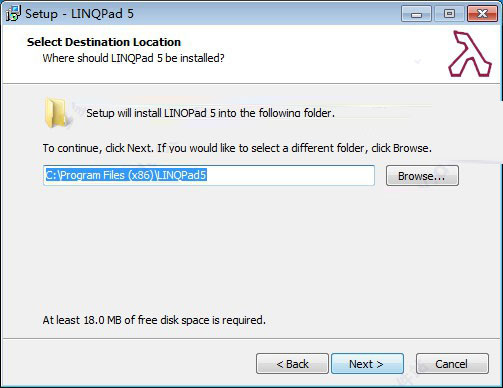Cancel the LINQPad 5 installation

click(452, 364)
